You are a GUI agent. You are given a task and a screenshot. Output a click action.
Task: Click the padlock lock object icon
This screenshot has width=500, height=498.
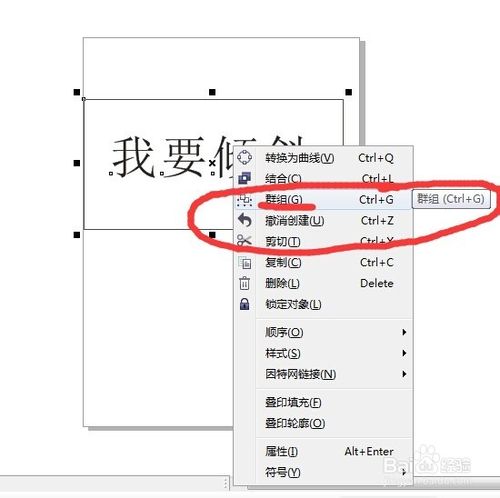click(244, 304)
